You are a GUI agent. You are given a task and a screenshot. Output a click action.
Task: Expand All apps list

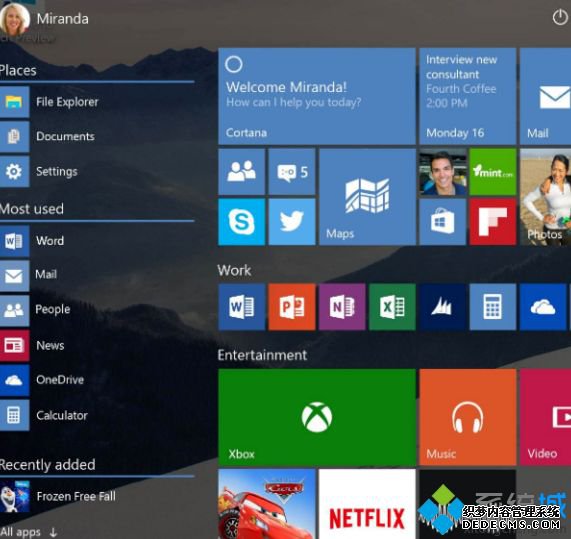(x=29, y=532)
